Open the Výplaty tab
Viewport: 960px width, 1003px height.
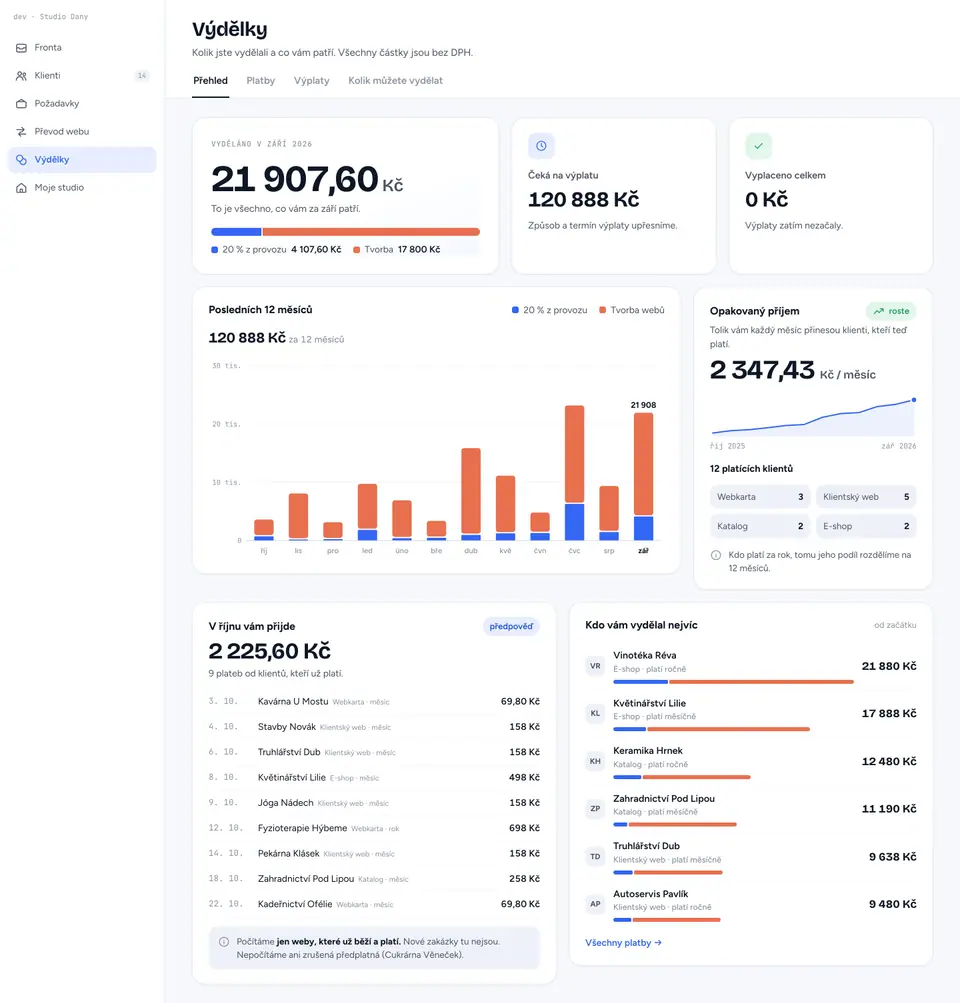(311, 81)
